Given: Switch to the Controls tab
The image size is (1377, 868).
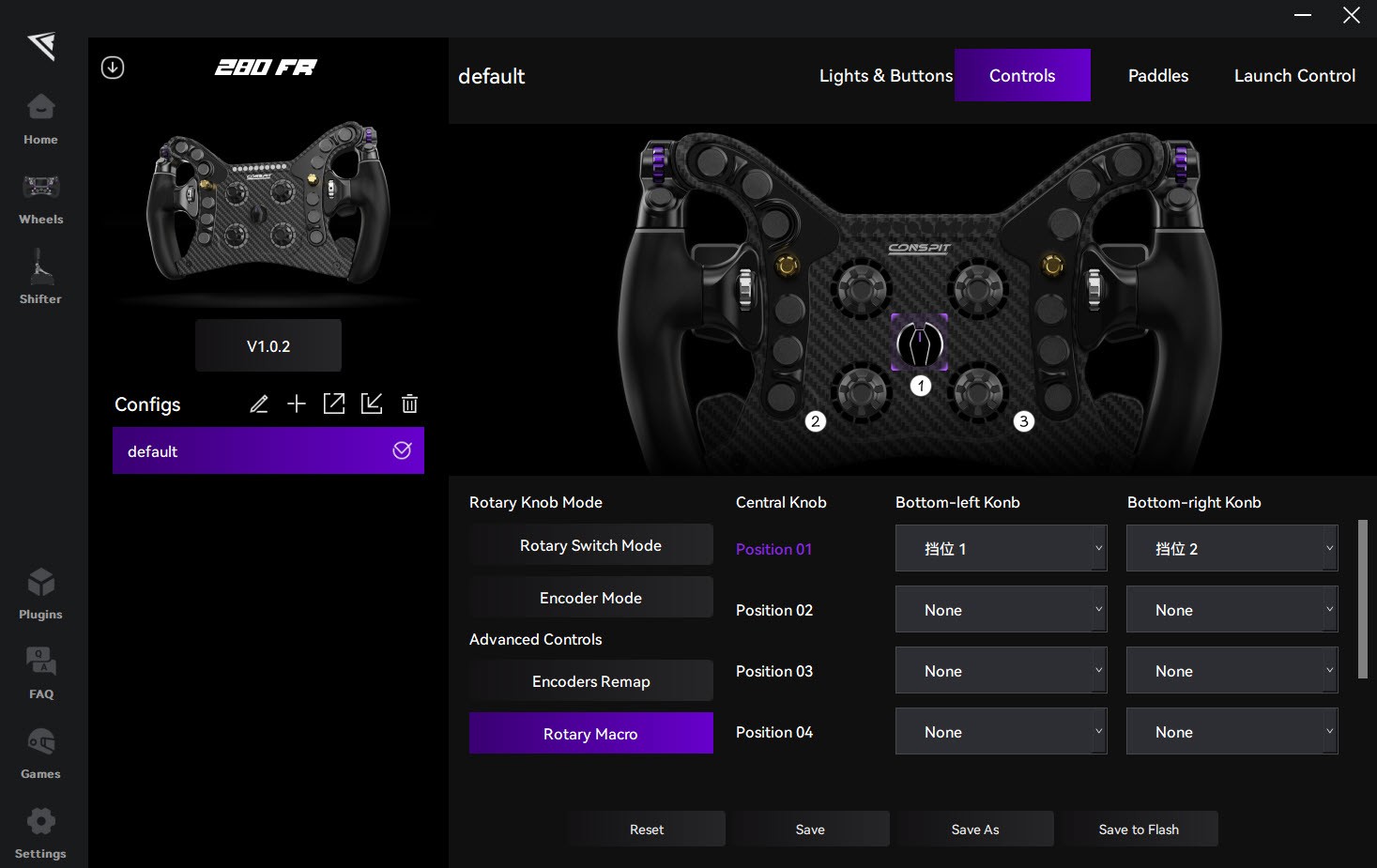Looking at the screenshot, I should point(1022,75).
